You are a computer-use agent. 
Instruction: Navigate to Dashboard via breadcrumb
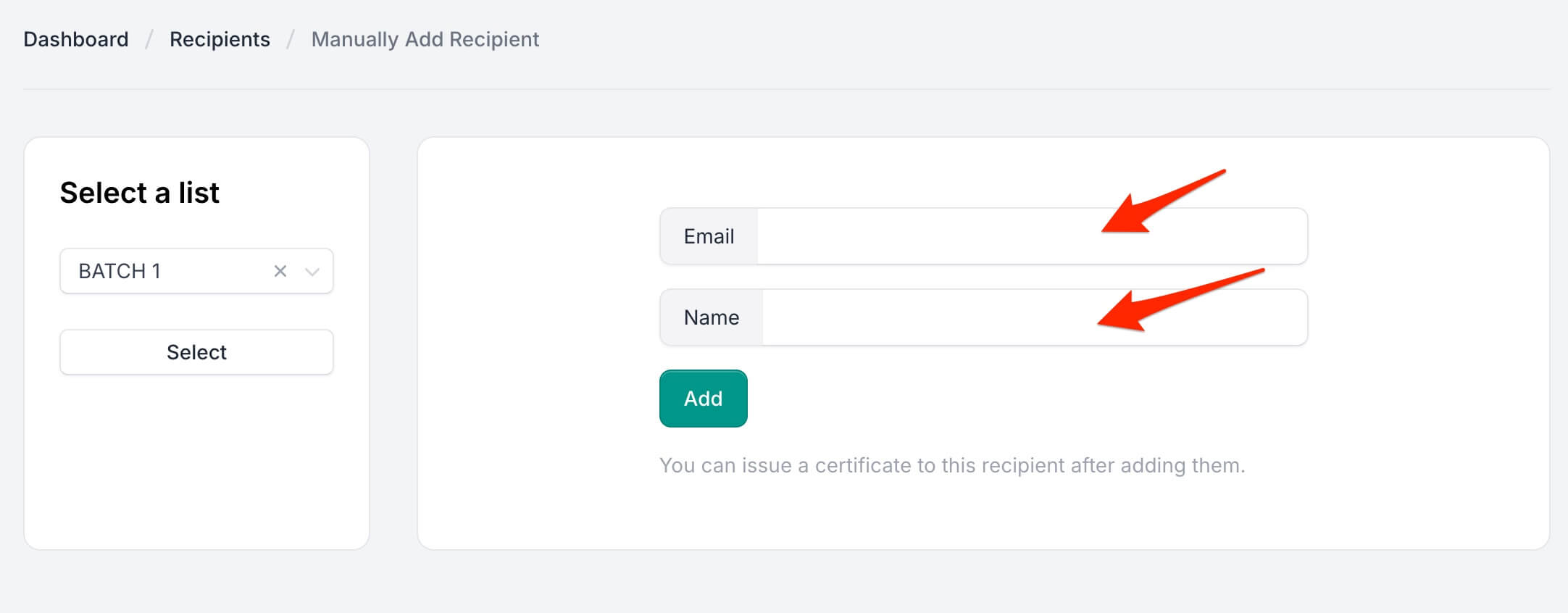pos(75,39)
